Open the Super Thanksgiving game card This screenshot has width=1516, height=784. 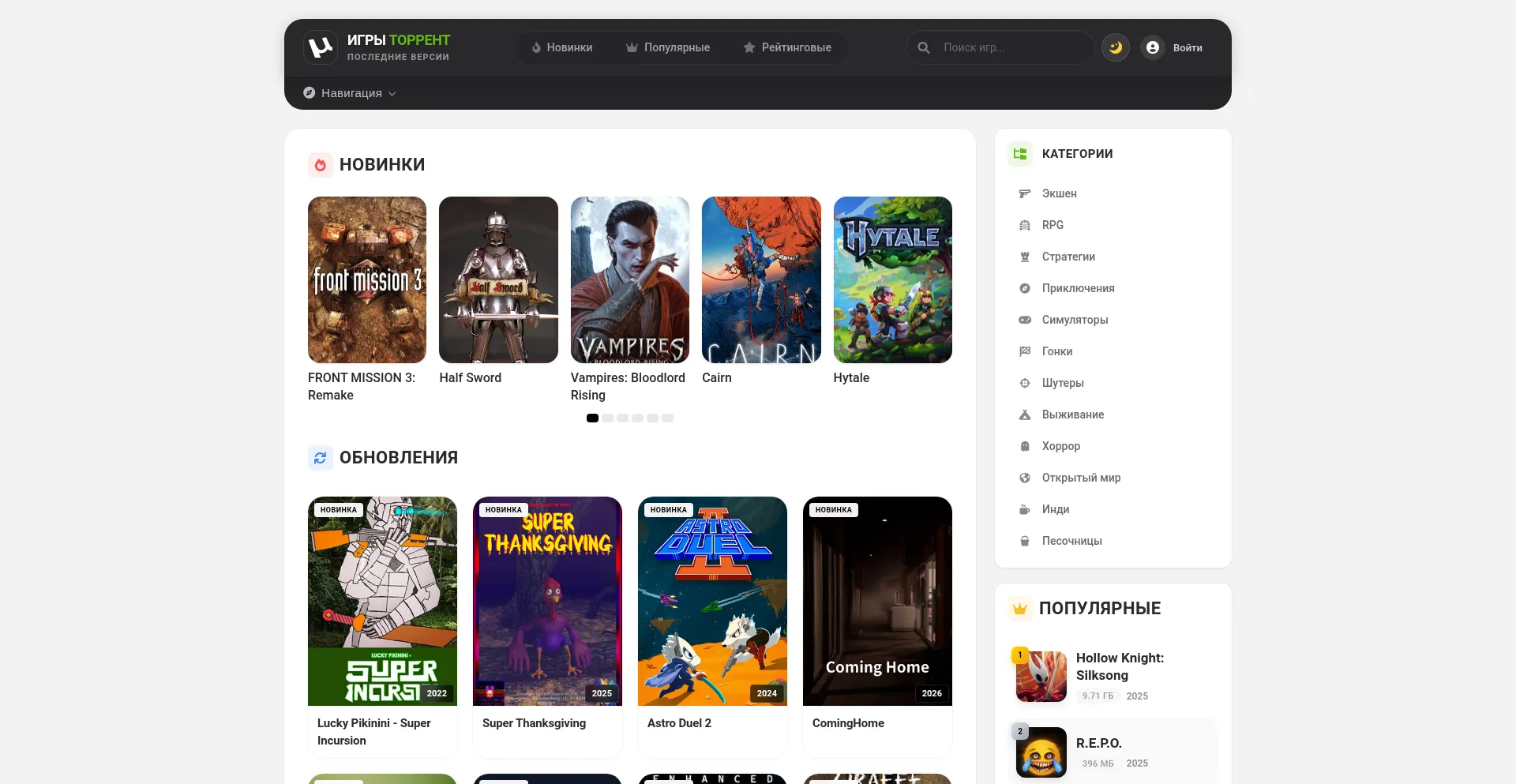[547, 627]
